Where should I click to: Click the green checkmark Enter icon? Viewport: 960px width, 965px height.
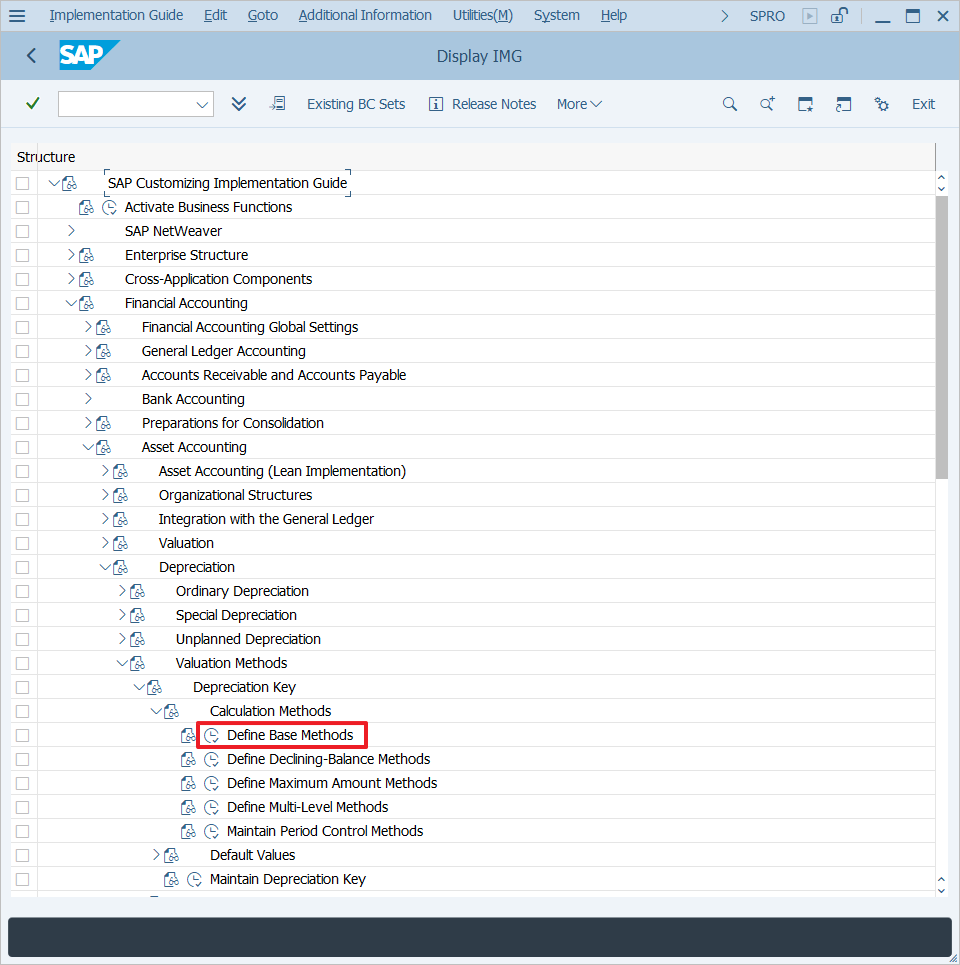33,103
